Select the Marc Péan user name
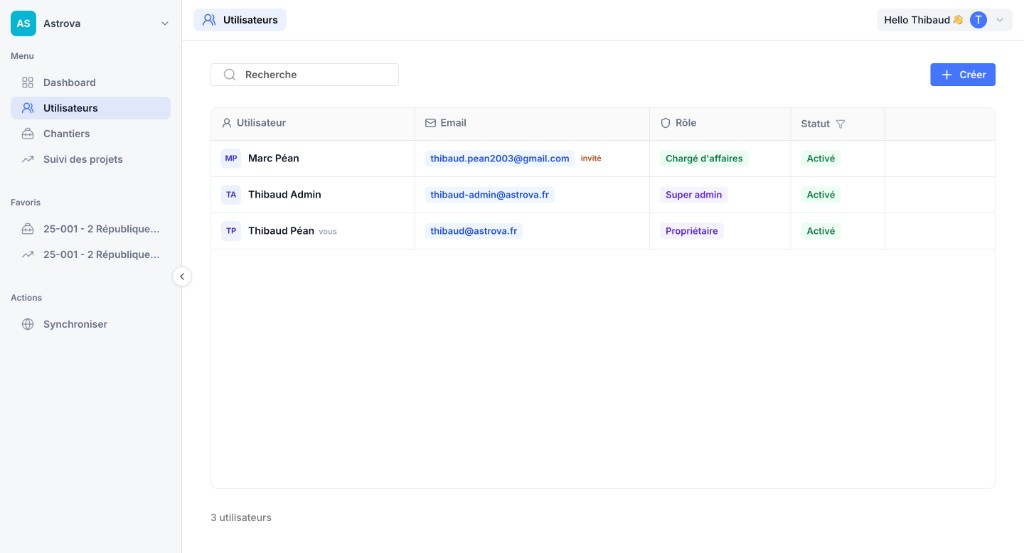 coord(274,159)
